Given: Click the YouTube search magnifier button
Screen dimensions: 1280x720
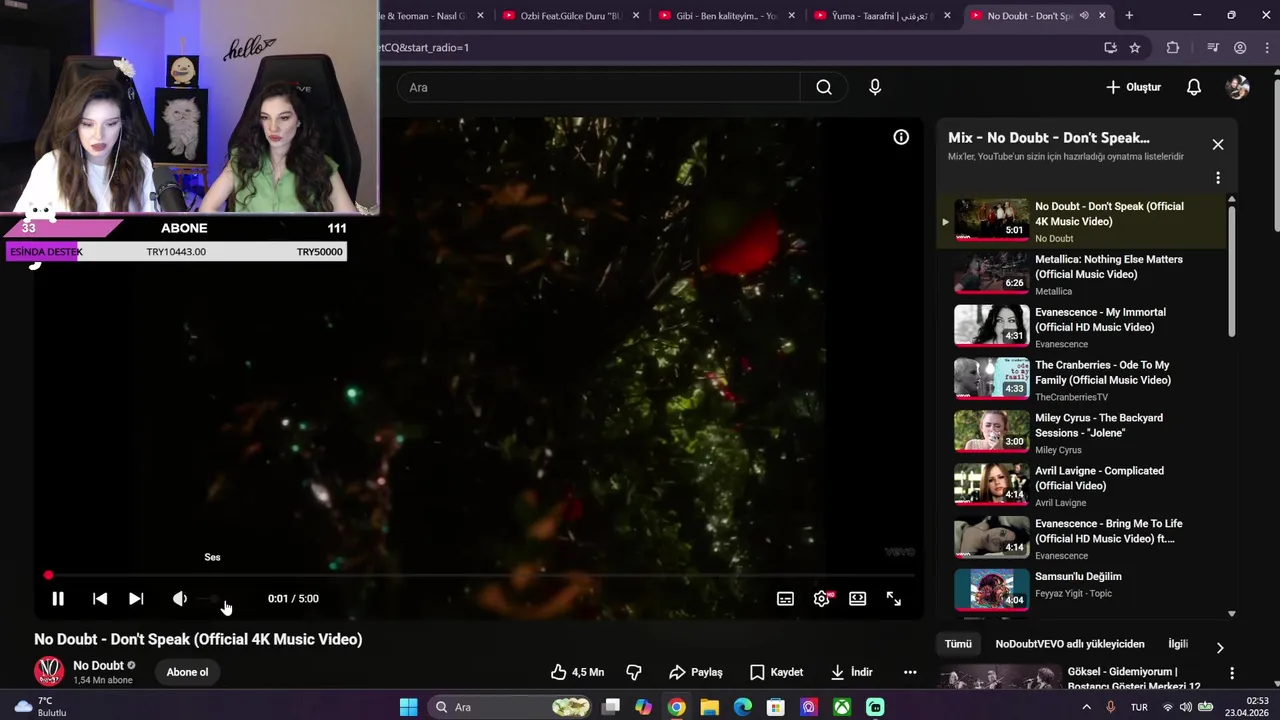Looking at the screenshot, I should (824, 87).
